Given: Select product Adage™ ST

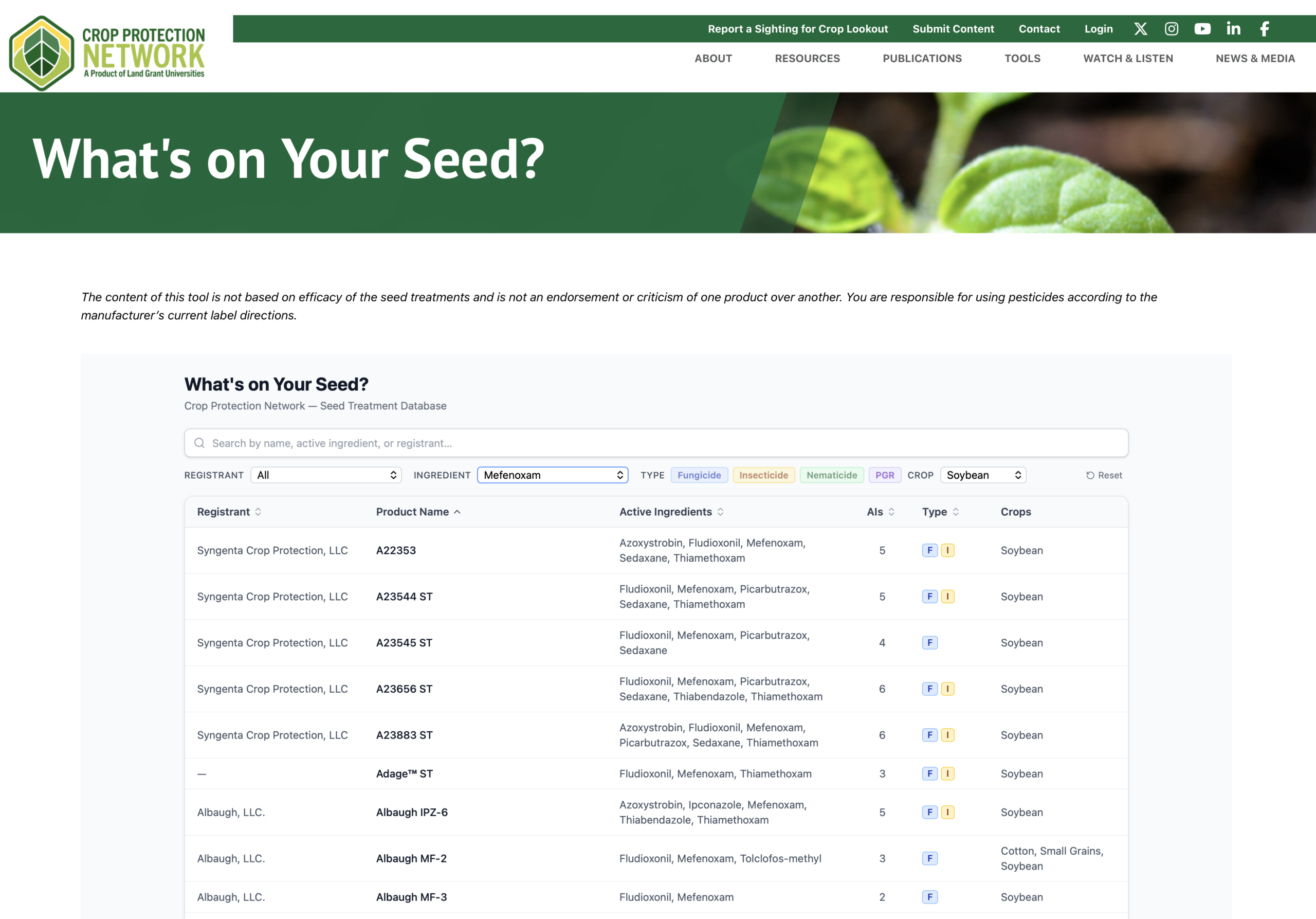Looking at the screenshot, I should pos(404,773).
